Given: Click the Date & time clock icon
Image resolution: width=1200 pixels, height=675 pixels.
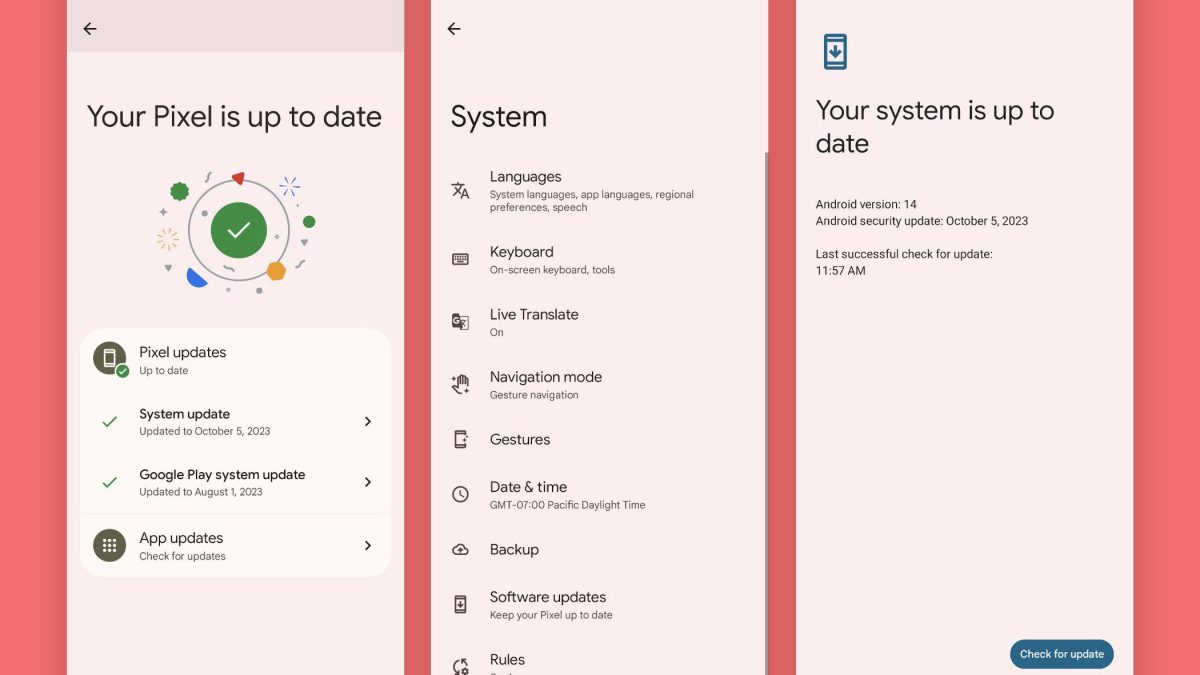Looking at the screenshot, I should pos(460,494).
